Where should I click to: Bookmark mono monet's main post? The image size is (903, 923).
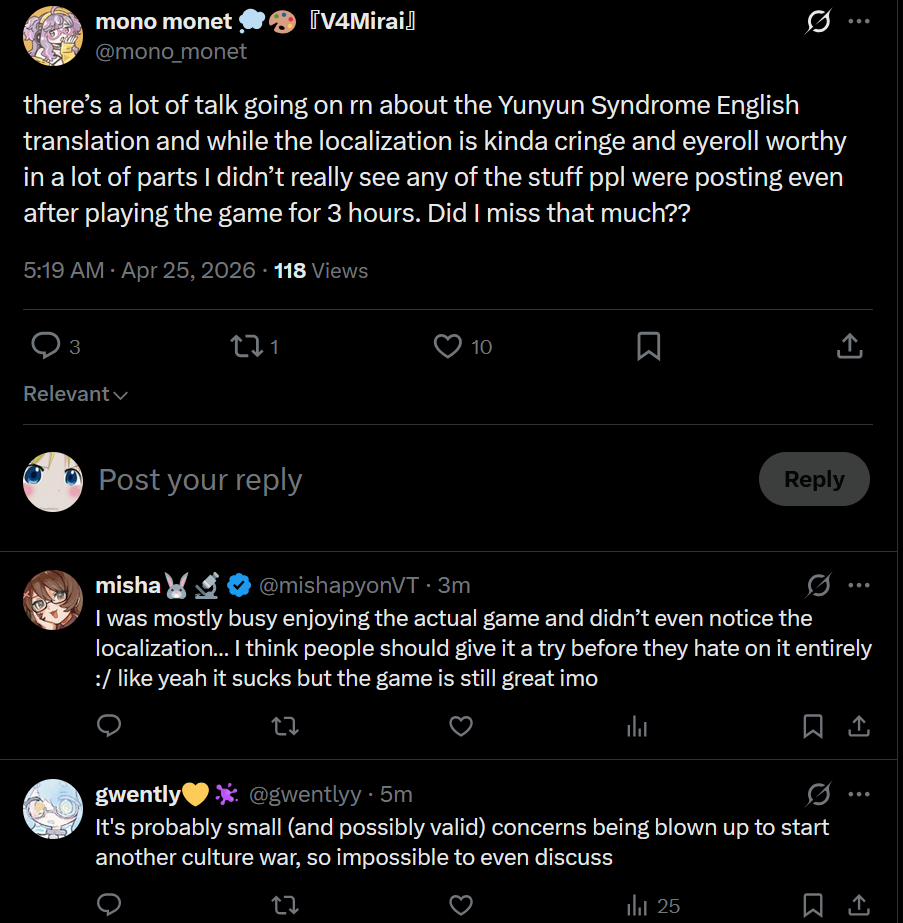(649, 346)
